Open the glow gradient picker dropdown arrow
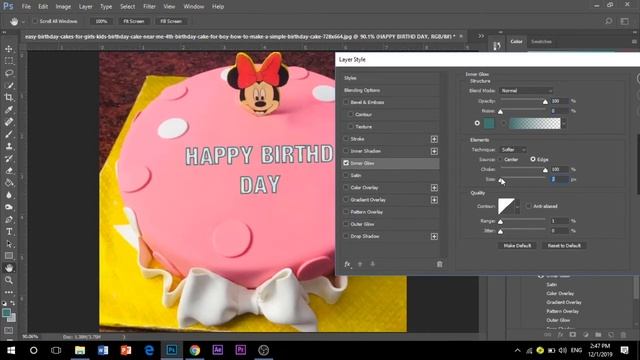 click(564, 123)
